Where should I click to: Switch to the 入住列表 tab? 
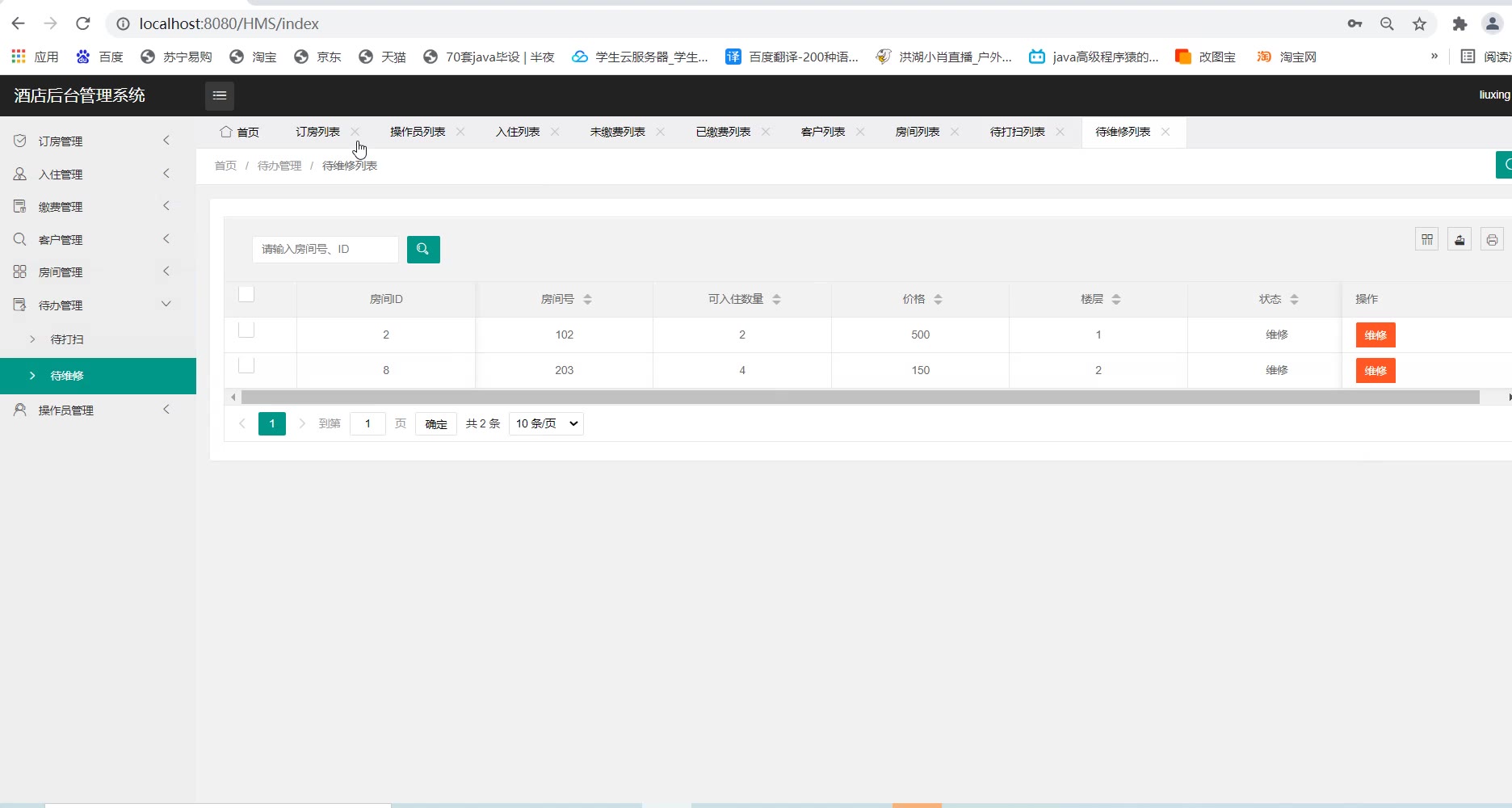coord(518,132)
